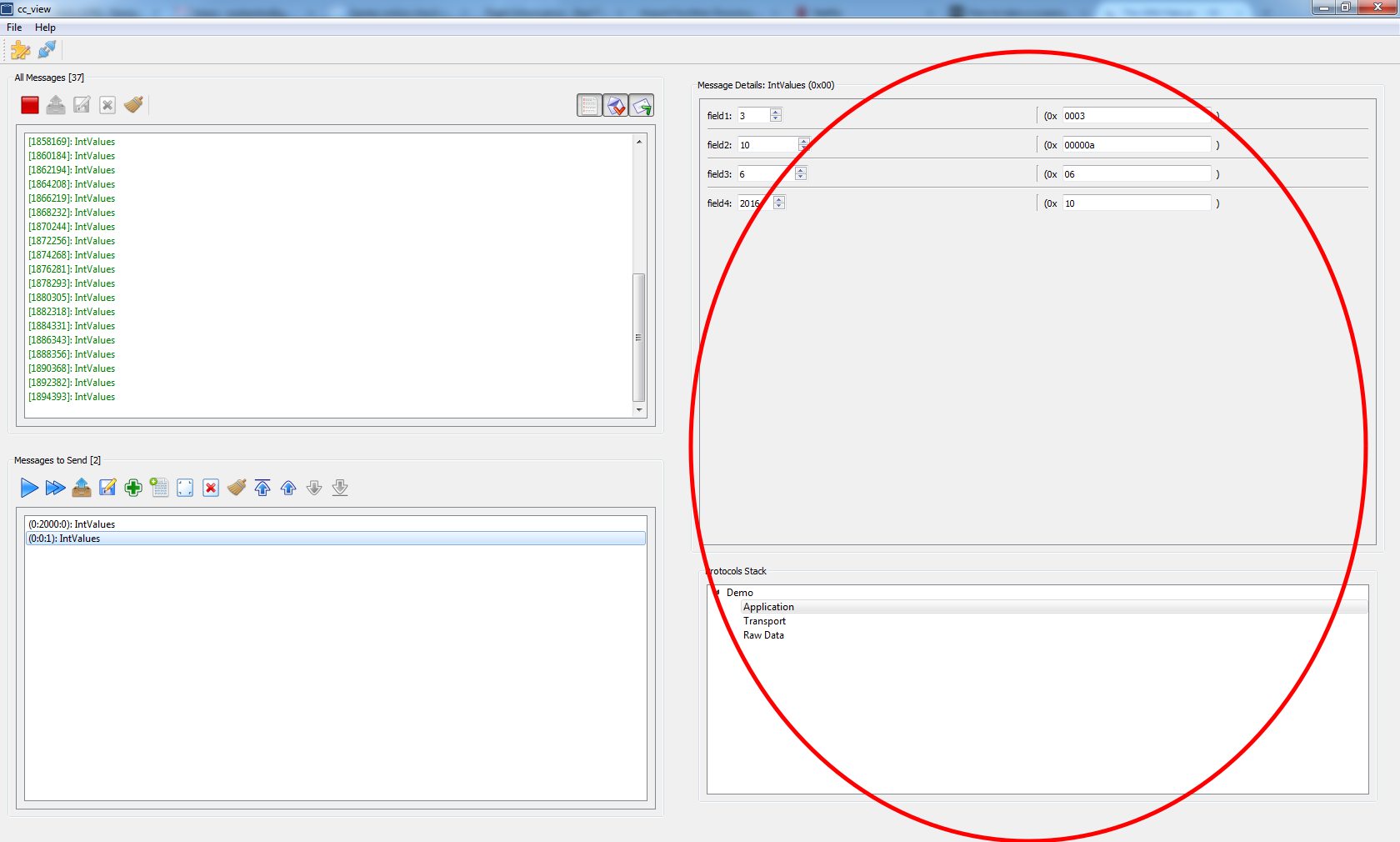Move selected message to top
The image size is (1400, 842).
pos(262,488)
